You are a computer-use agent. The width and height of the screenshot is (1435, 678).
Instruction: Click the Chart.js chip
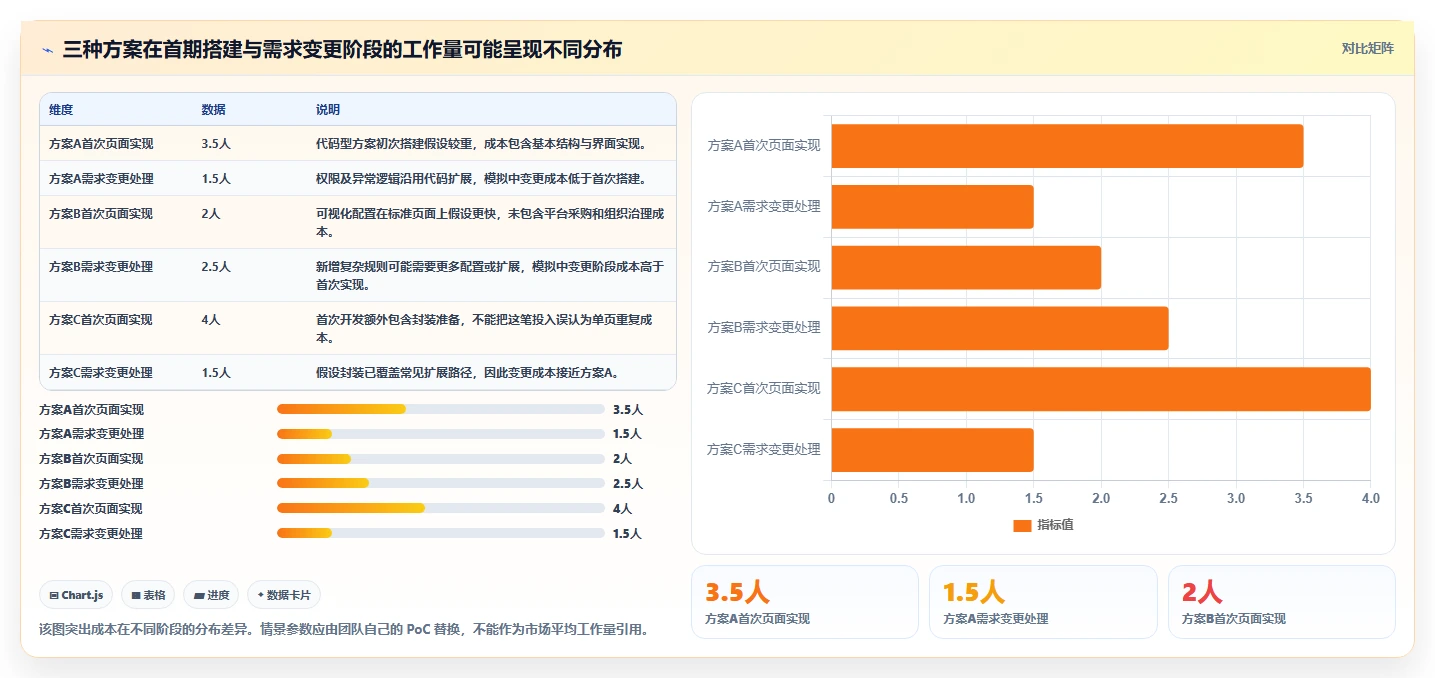point(77,595)
